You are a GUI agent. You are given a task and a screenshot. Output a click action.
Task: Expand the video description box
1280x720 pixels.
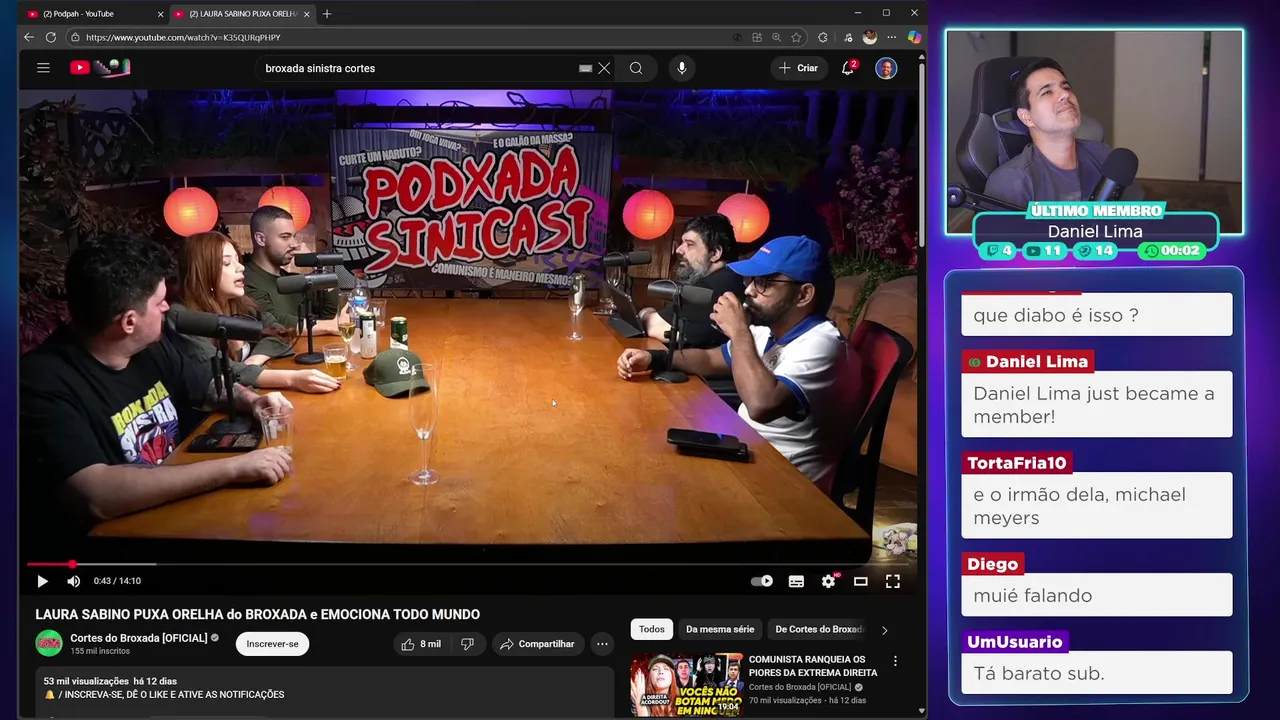[x=325, y=693]
